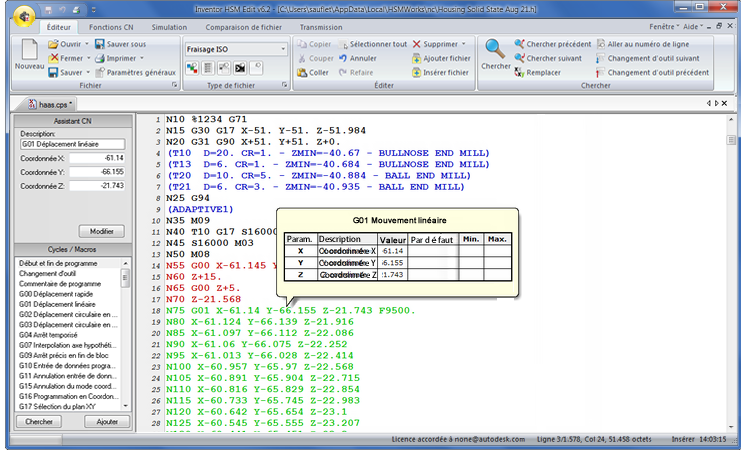Click the Modifier button
This screenshot has height=453, width=741.
coord(102,231)
